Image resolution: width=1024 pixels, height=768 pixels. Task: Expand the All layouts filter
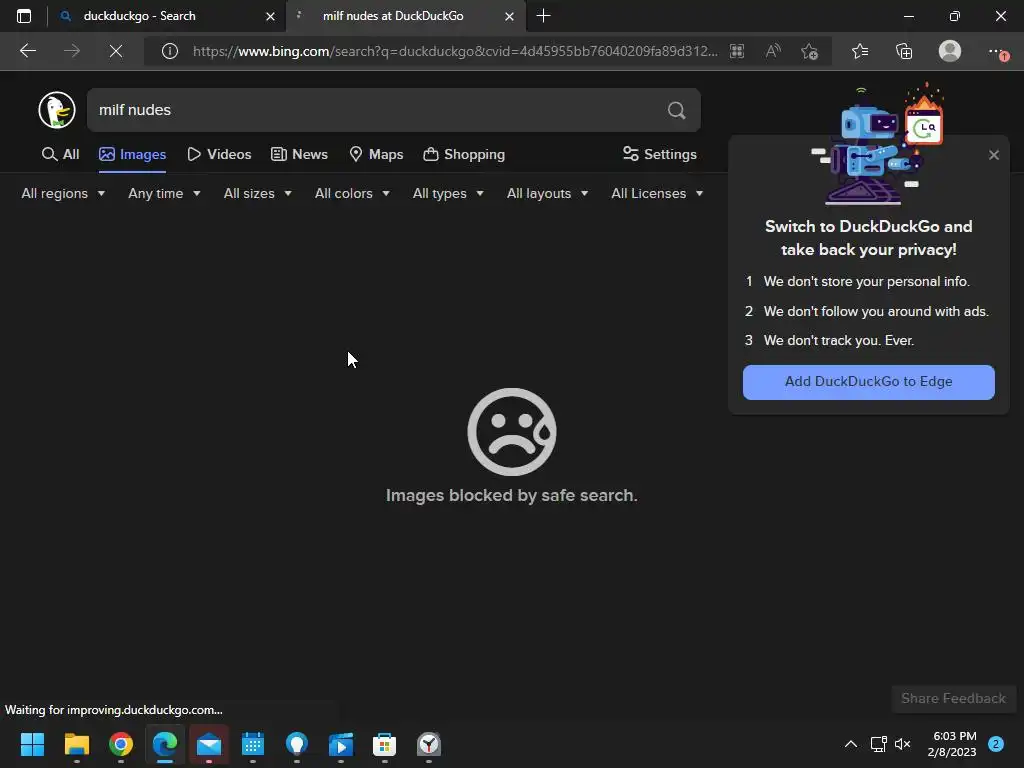click(547, 193)
